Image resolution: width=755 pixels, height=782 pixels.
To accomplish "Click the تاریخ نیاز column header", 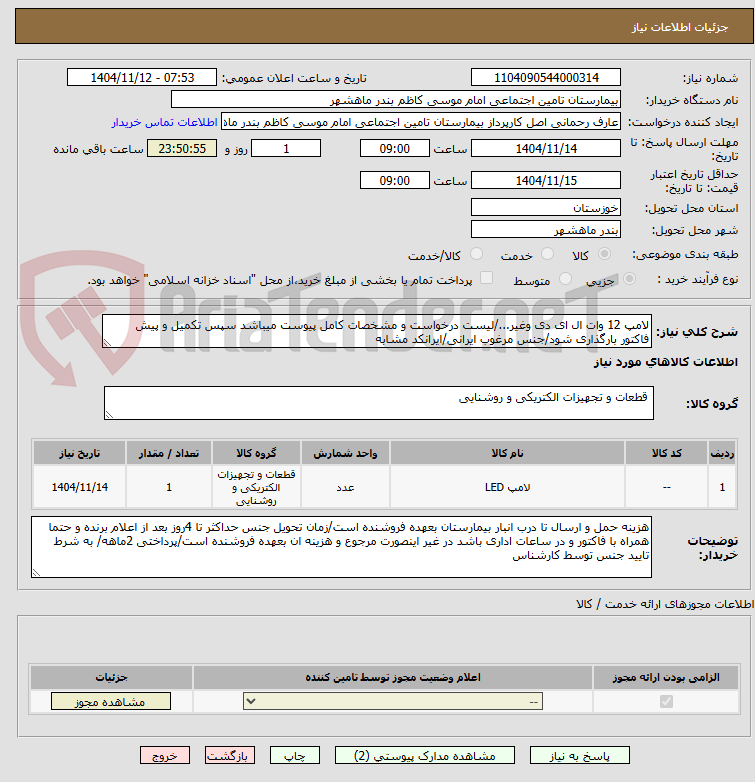I will (x=79, y=453).
